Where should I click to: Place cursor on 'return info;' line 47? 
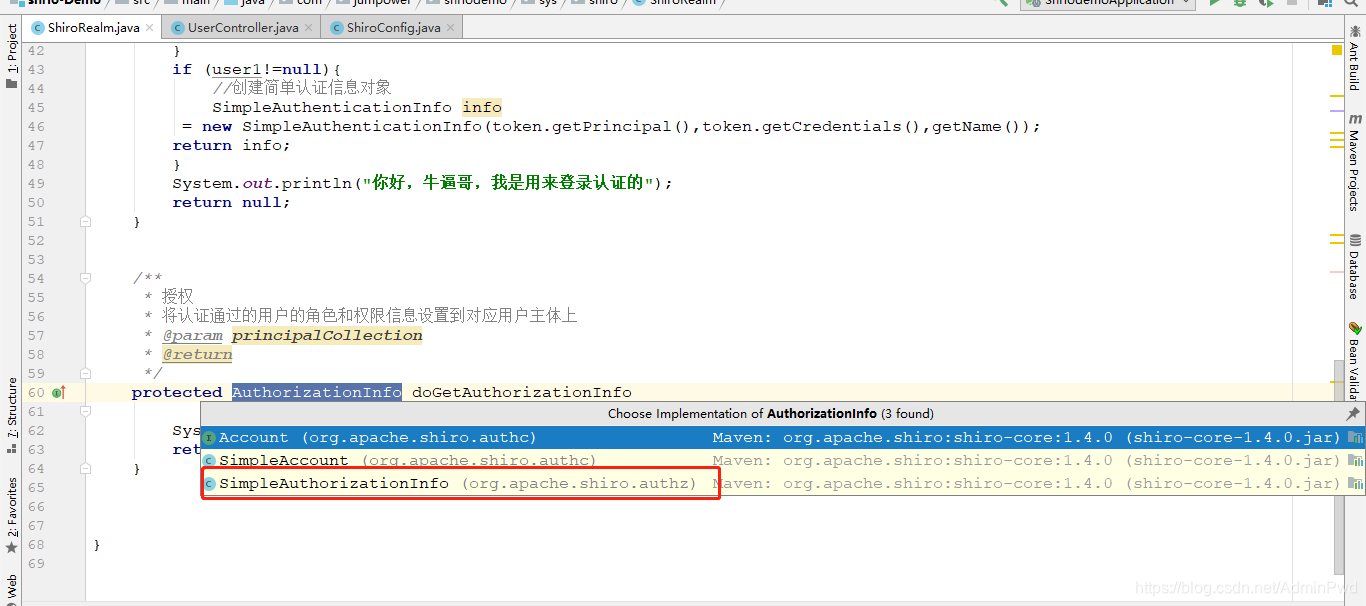[231, 146]
